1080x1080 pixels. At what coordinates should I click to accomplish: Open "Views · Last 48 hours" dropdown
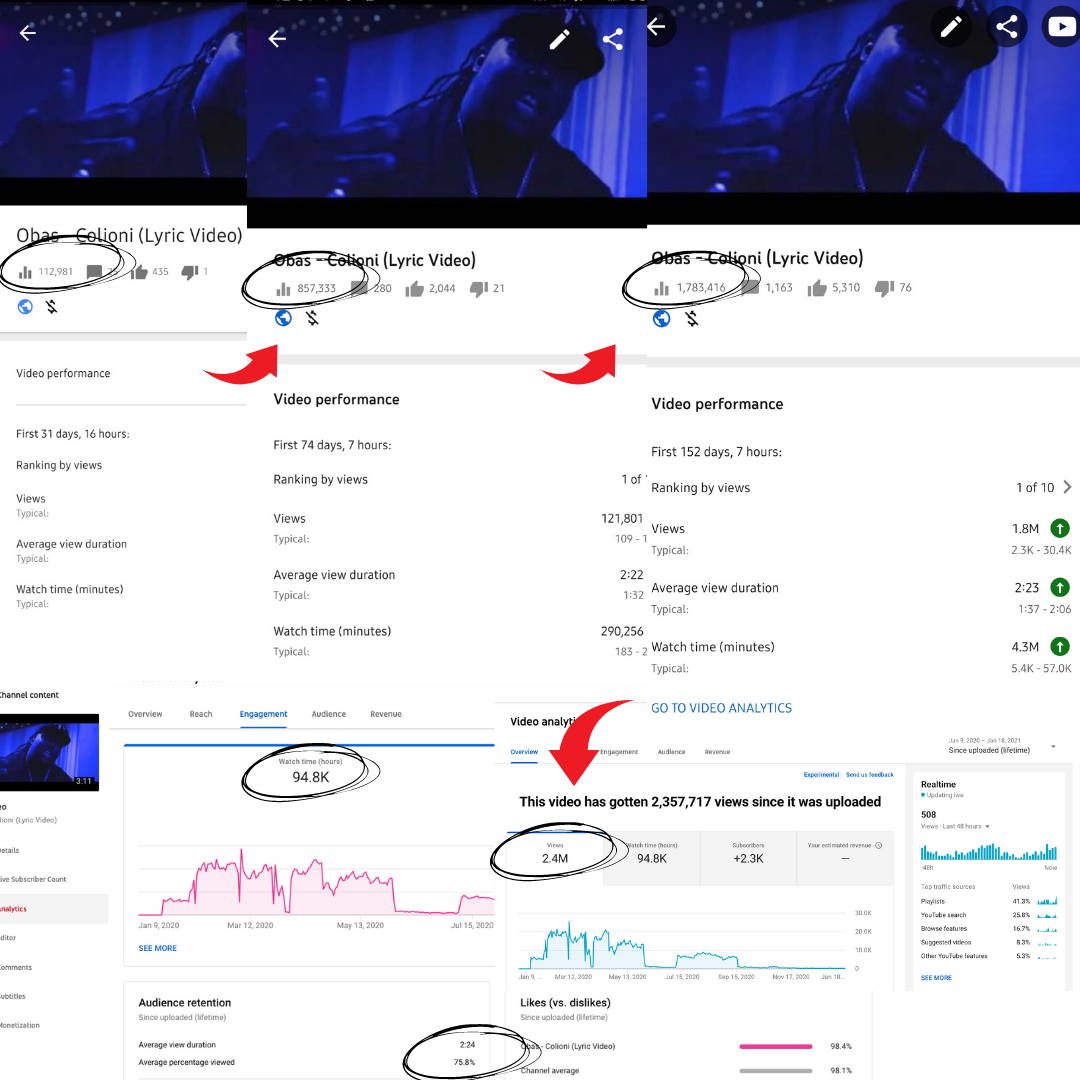pos(955,826)
